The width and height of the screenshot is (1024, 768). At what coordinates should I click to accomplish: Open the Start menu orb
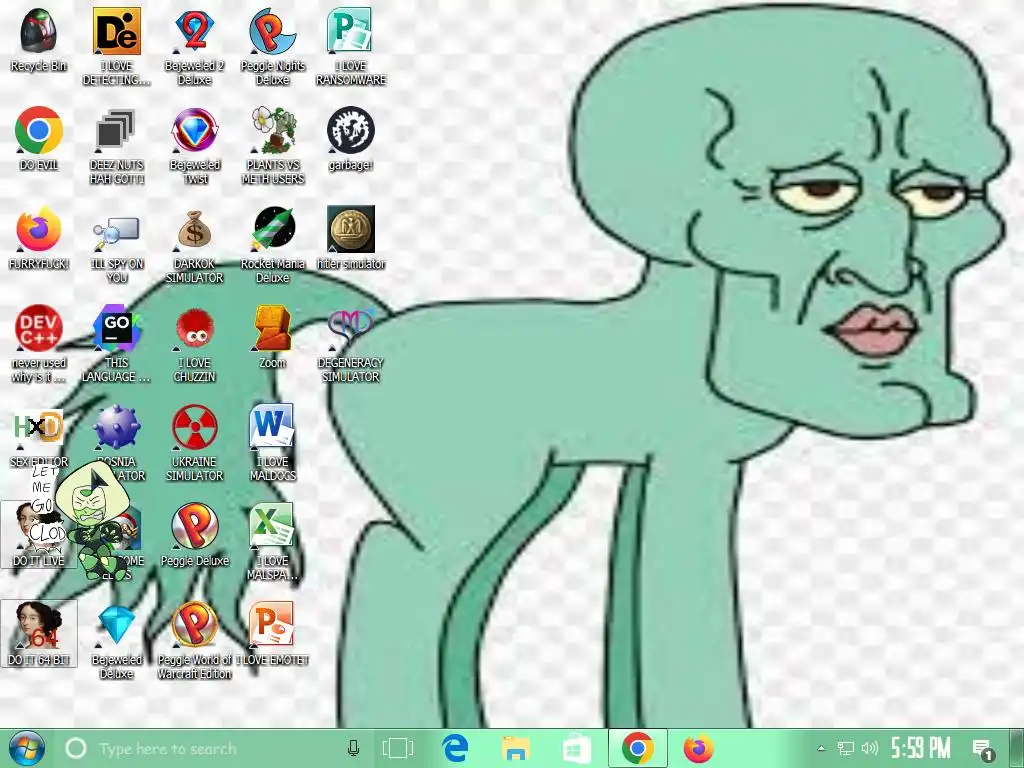(x=26, y=748)
